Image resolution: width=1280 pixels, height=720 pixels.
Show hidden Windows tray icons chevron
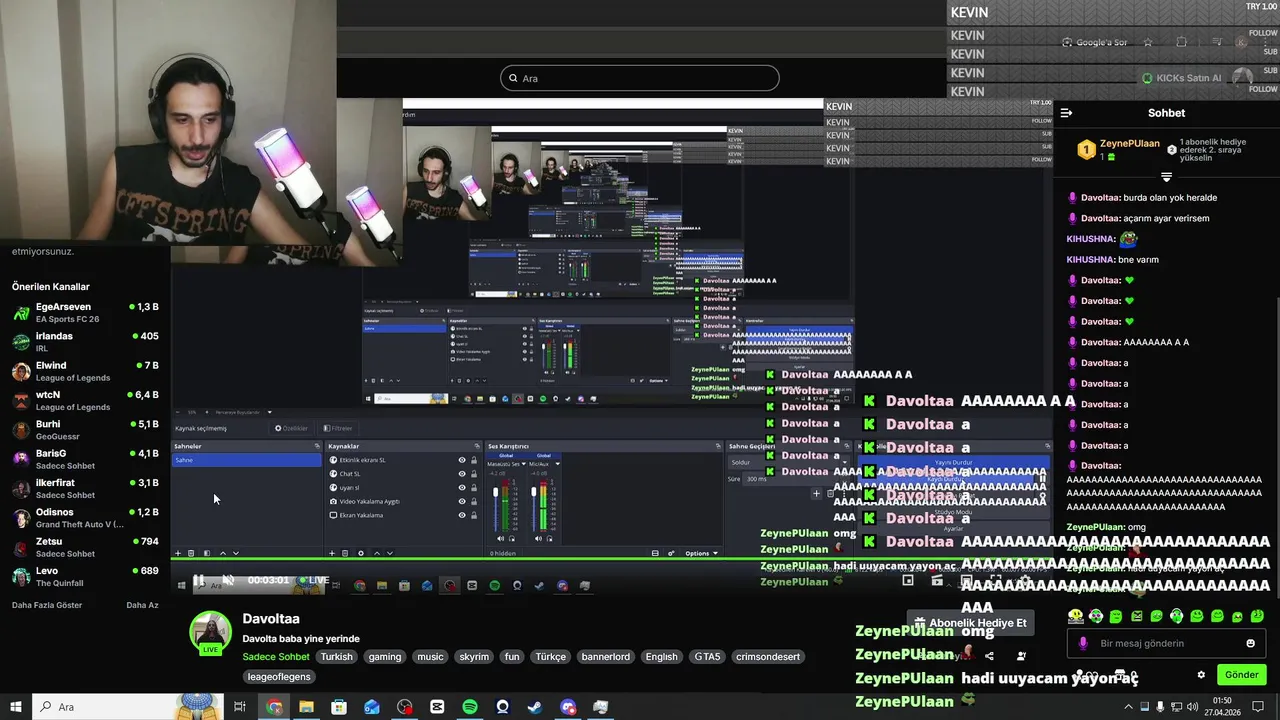click(1128, 707)
